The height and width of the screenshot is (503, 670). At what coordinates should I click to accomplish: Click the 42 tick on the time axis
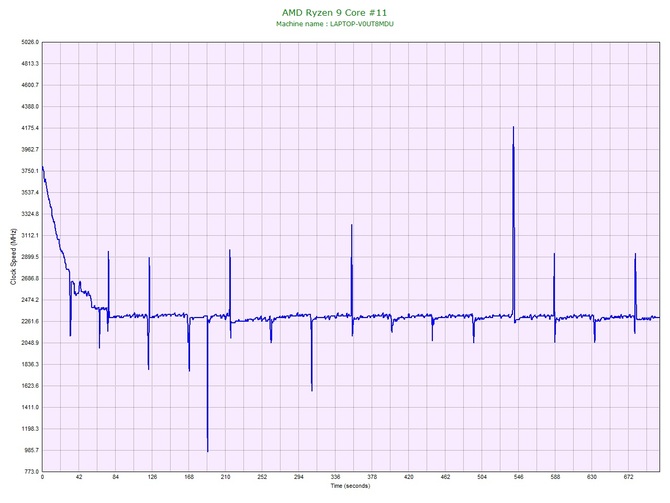click(79, 477)
